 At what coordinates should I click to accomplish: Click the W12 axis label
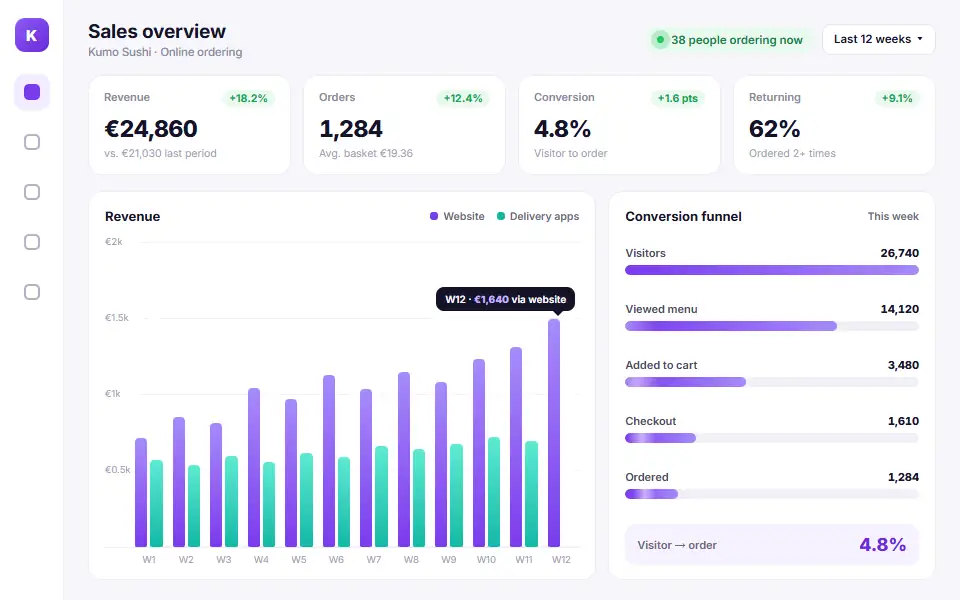click(561, 560)
